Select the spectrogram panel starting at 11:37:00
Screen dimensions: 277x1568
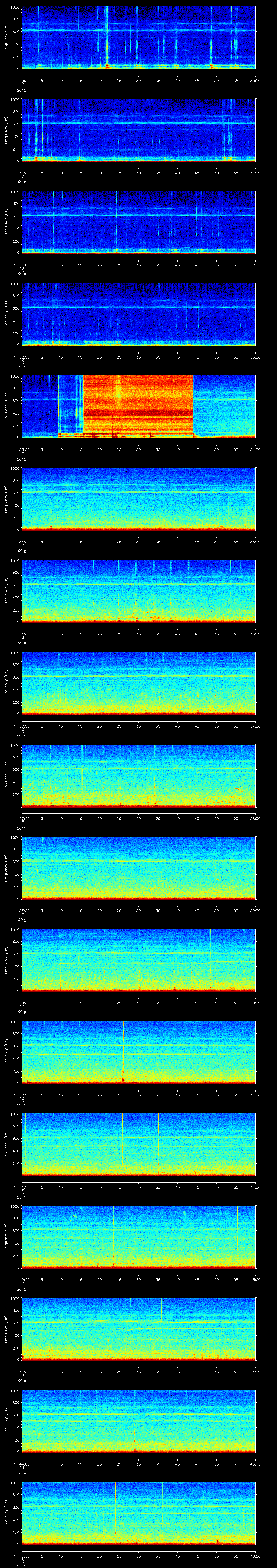(x=139, y=775)
